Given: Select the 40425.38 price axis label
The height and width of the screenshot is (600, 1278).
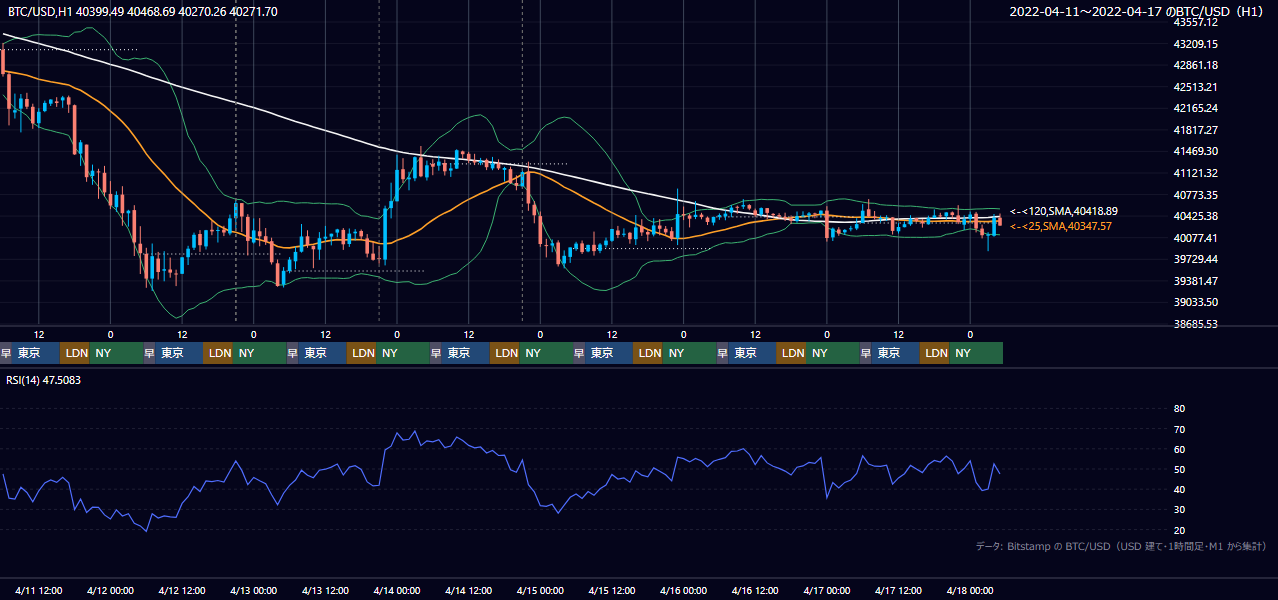Looking at the screenshot, I should coord(1195,216).
